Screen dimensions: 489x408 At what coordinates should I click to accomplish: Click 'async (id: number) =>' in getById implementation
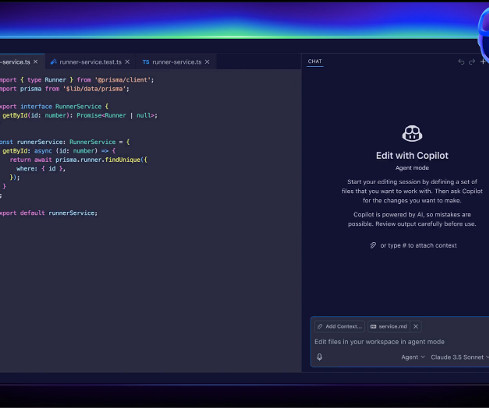[x=71, y=151]
